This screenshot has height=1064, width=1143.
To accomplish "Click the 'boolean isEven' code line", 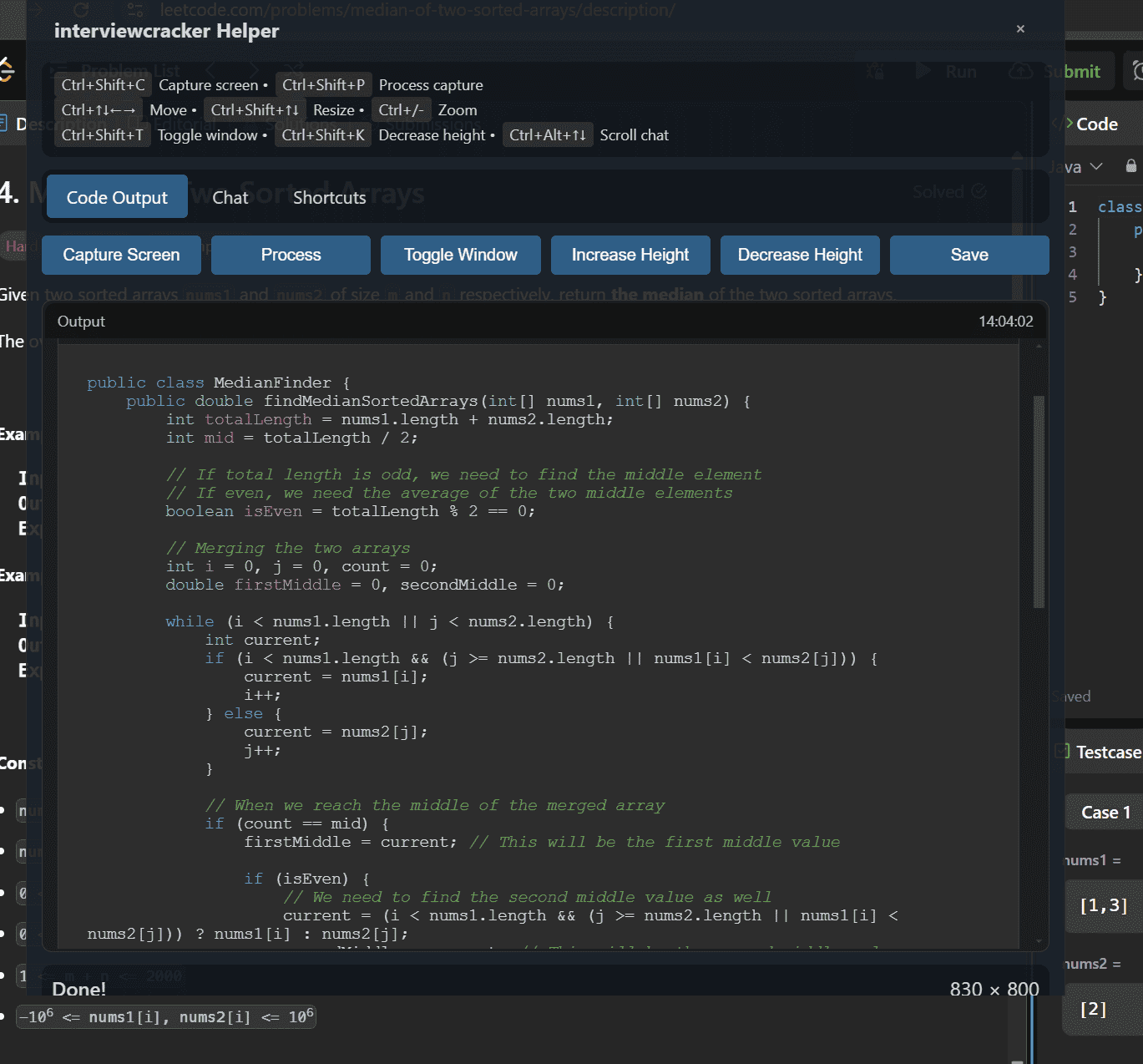I will [350, 511].
